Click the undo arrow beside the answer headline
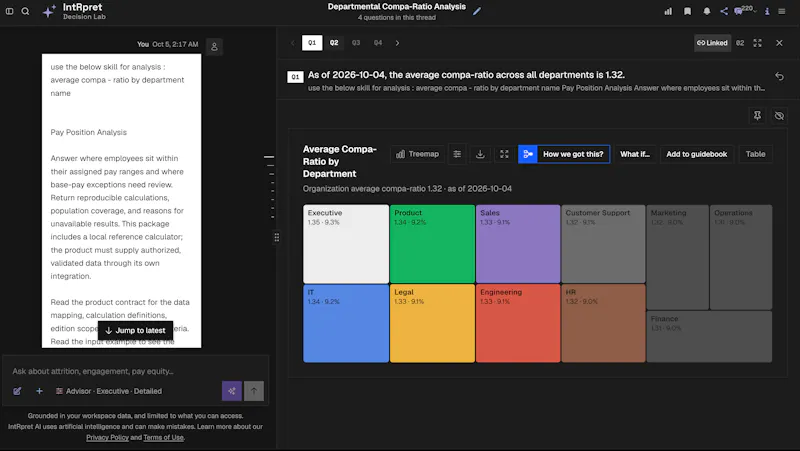 [779, 76]
